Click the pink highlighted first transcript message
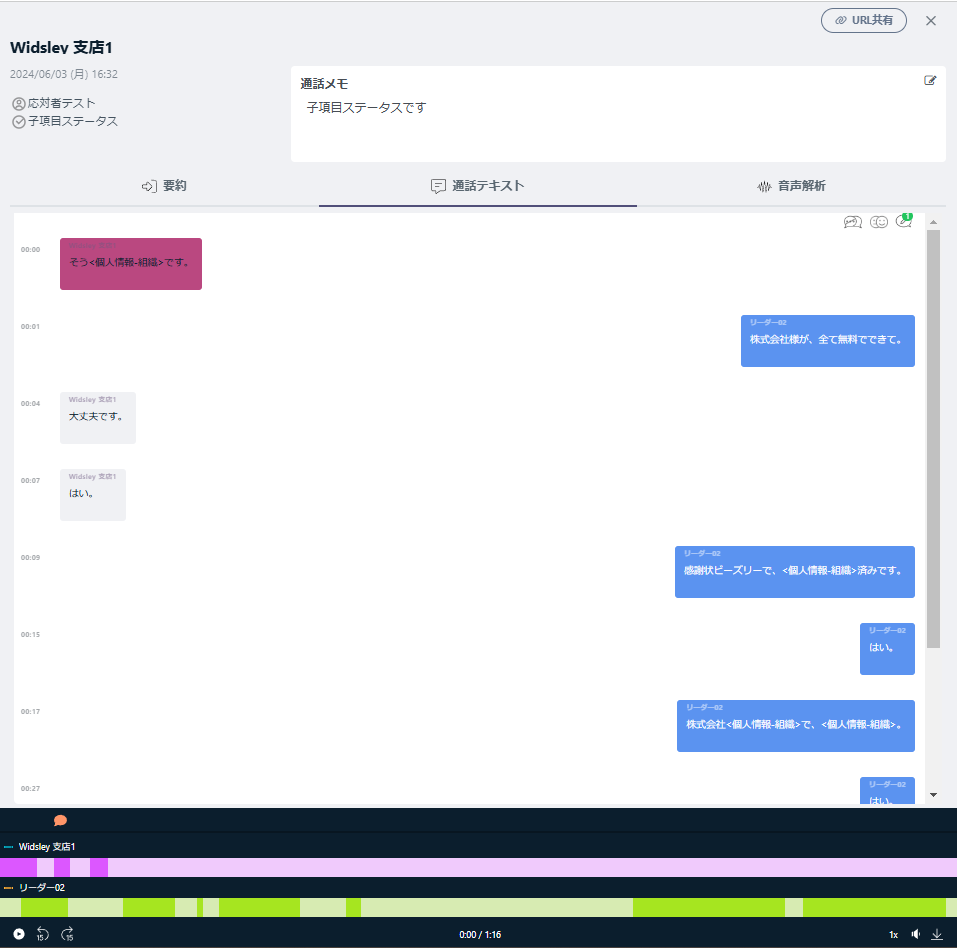 [x=131, y=264]
